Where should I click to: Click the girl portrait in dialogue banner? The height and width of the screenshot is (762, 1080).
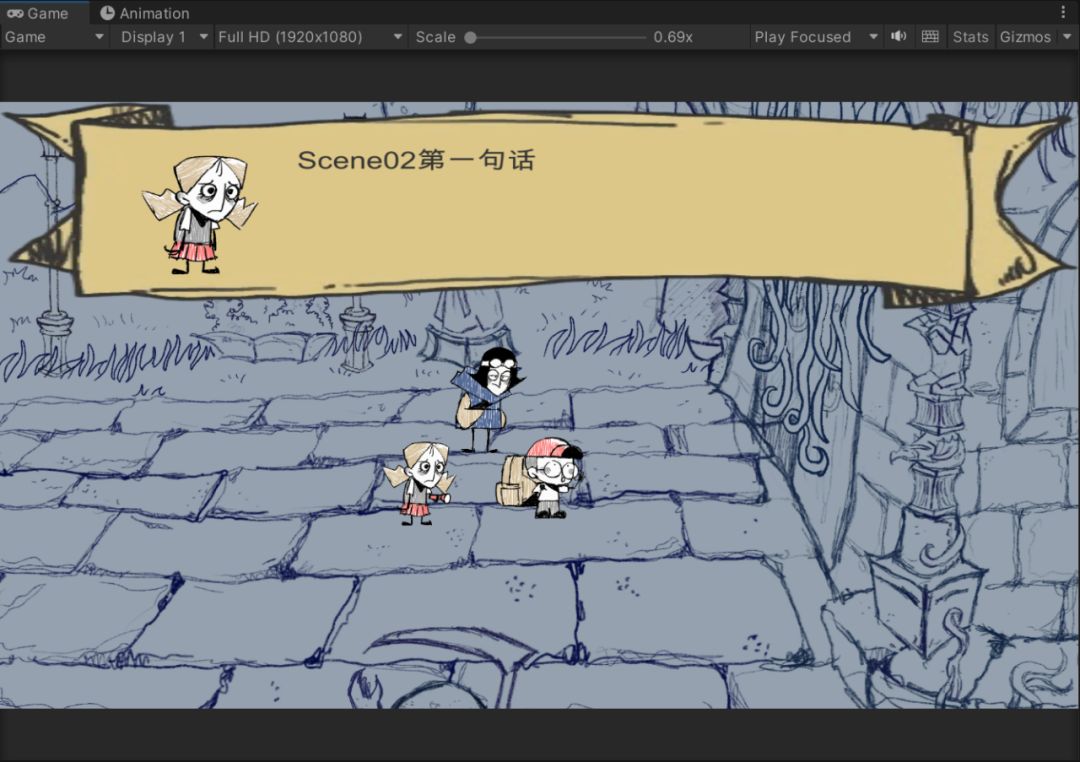200,215
